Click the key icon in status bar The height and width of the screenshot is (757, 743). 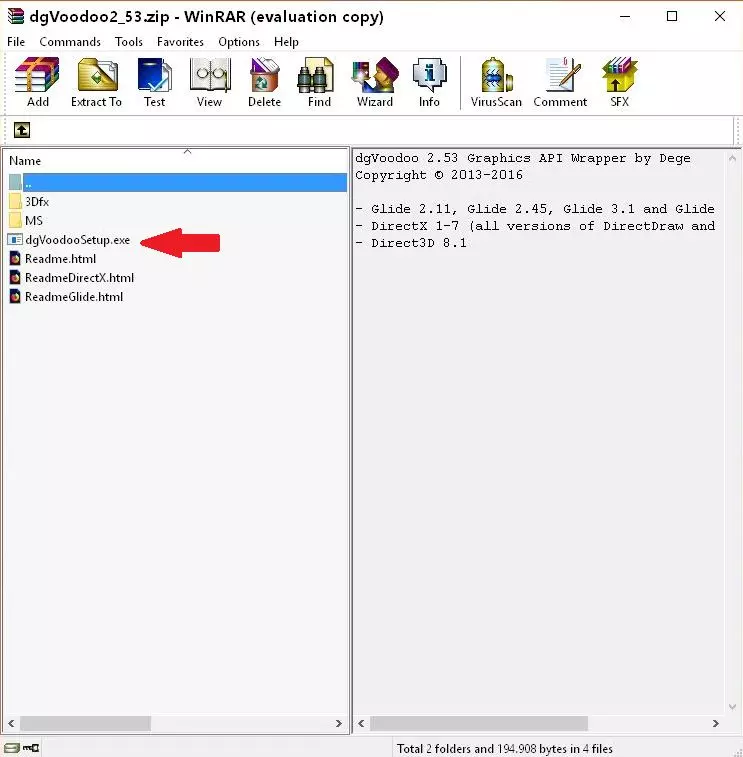click(31, 748)
